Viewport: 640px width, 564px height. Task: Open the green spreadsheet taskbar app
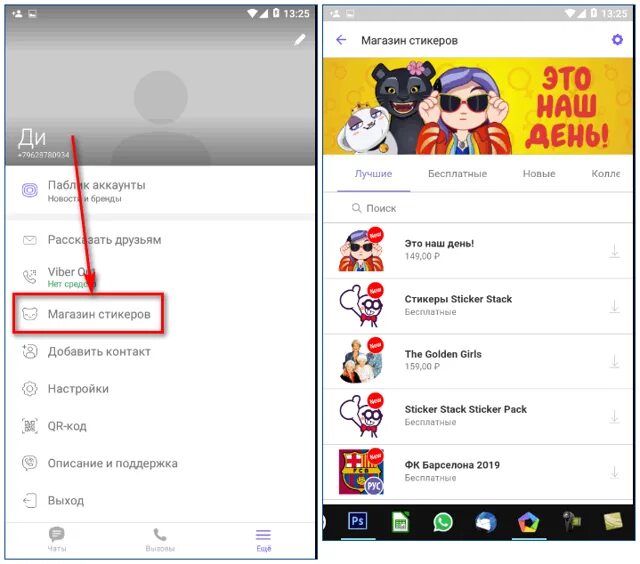(x=400, y=522)
